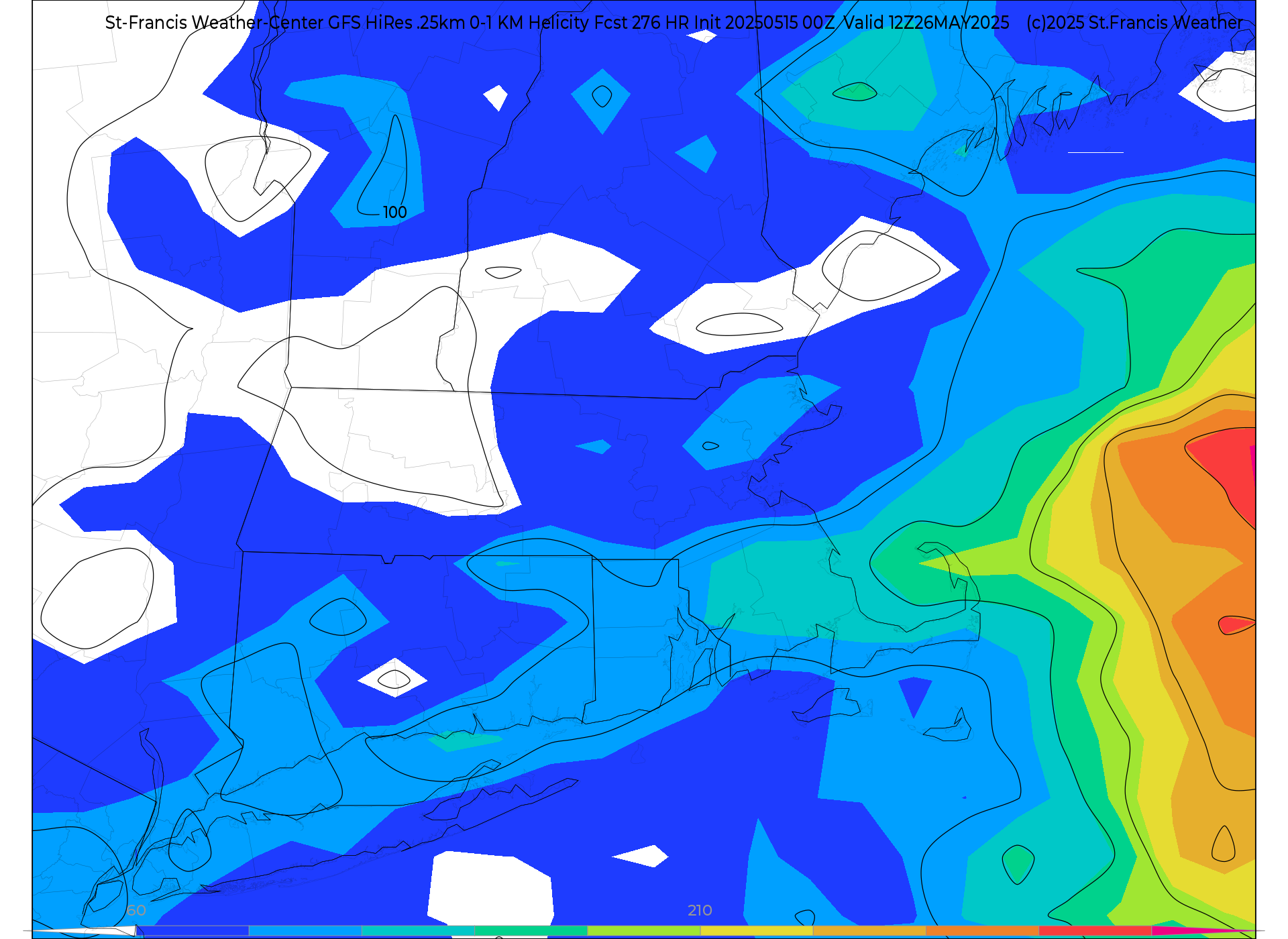Select the red segment of the color bar

coord(1095,931)
